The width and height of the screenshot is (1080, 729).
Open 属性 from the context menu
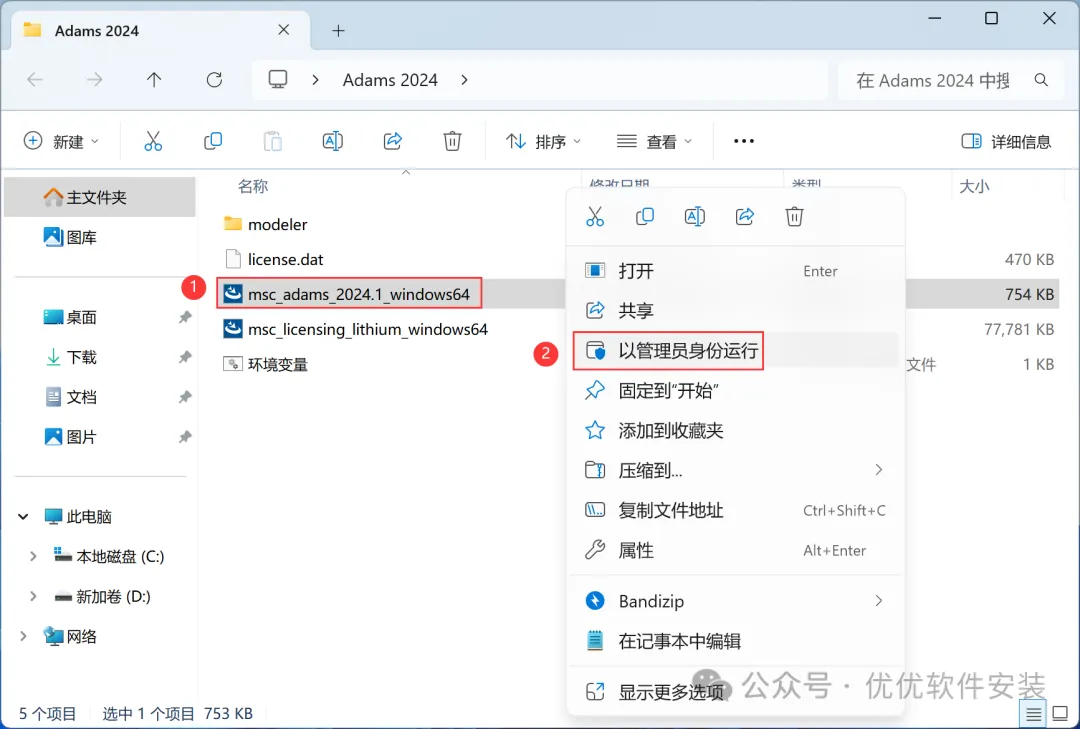tap(735, 550)
